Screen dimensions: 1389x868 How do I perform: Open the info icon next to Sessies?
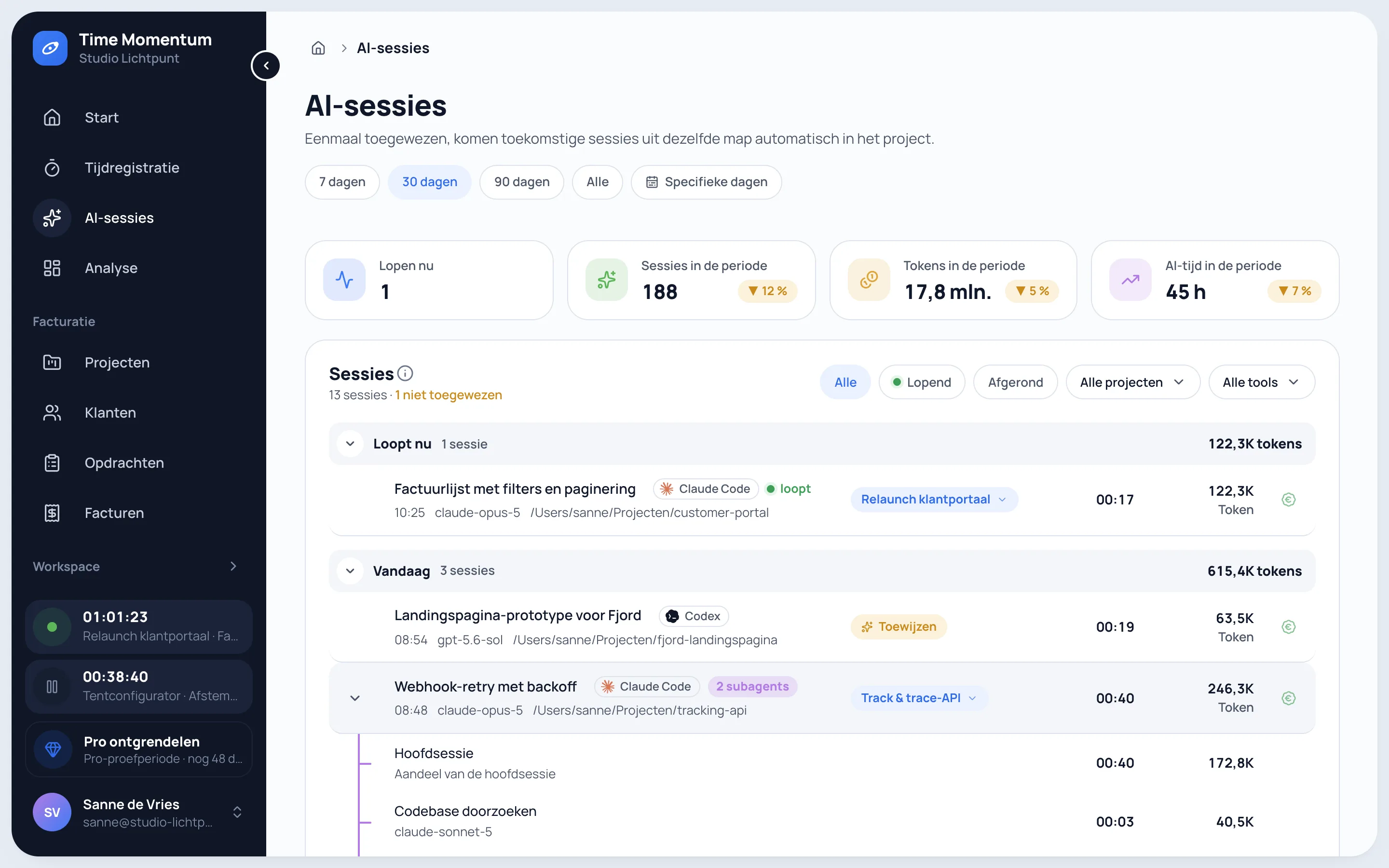point(405,373)
